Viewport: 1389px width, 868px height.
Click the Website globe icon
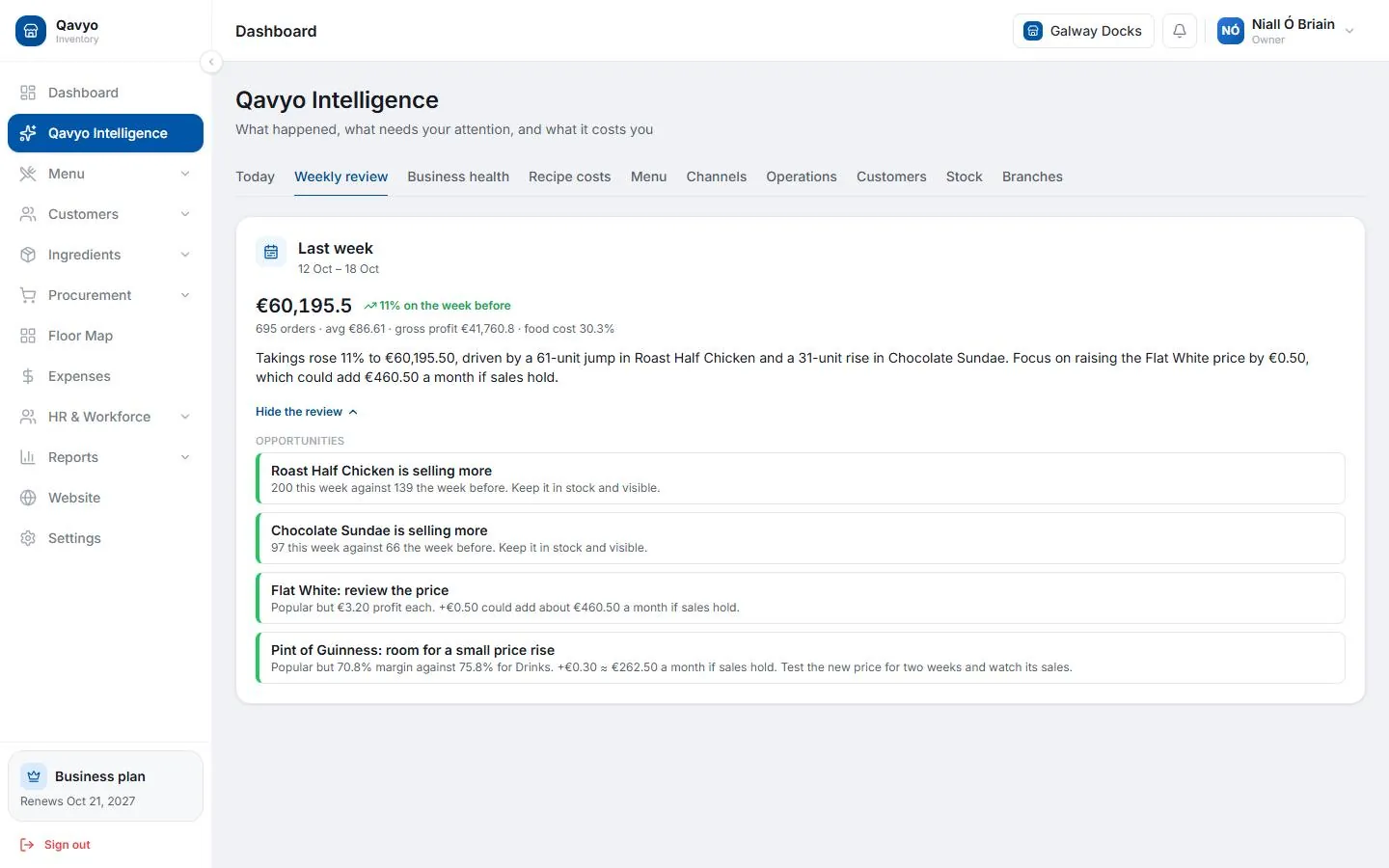click(x=28, y=498)
